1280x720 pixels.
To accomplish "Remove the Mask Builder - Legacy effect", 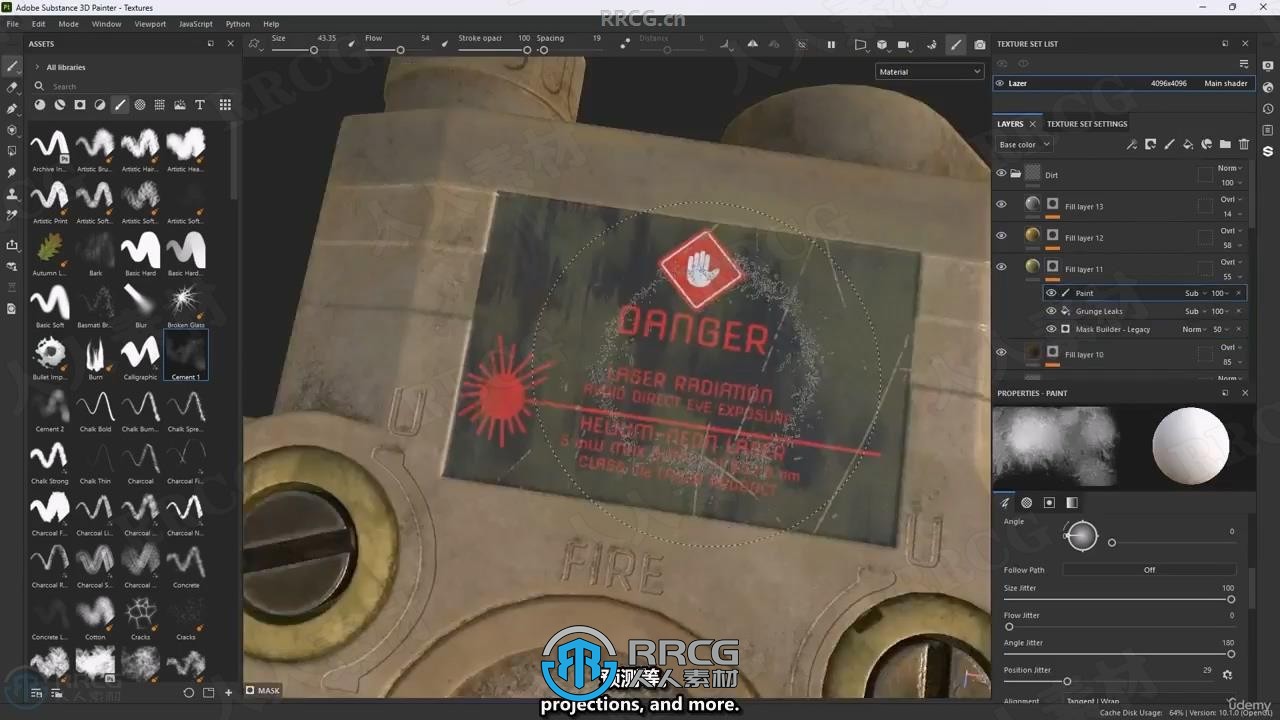I will [x=1239, y=329].
